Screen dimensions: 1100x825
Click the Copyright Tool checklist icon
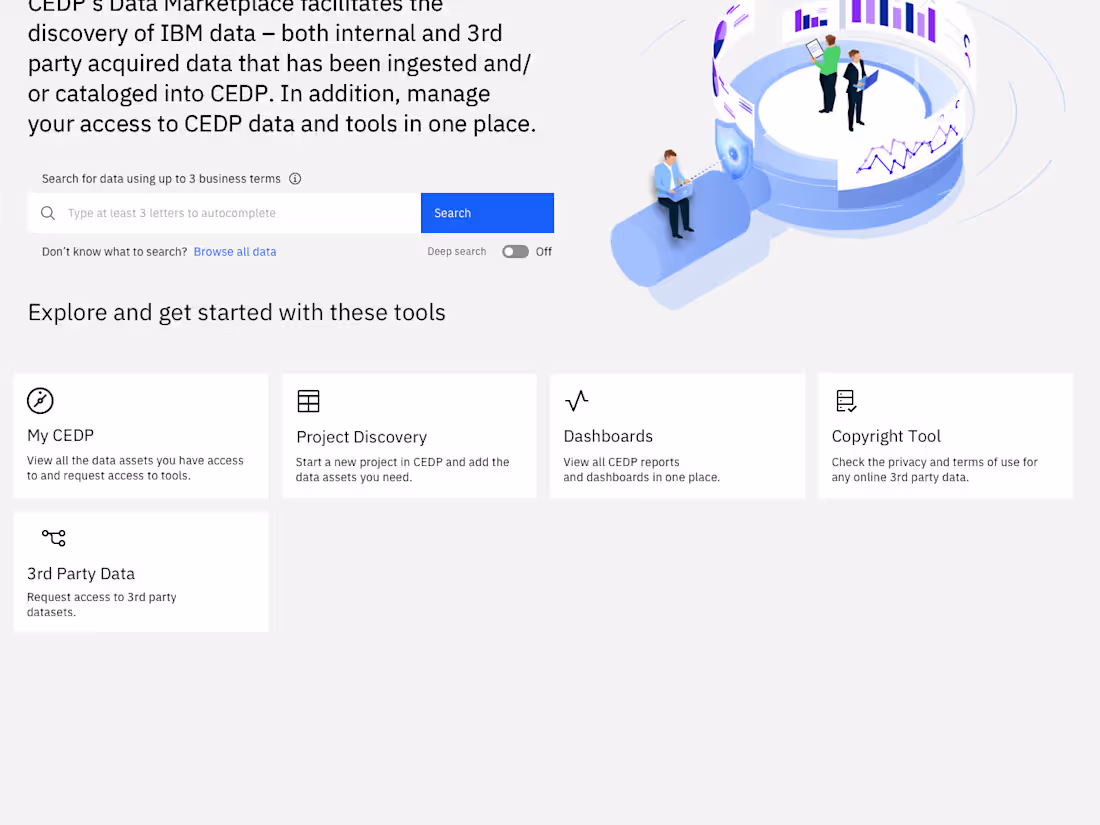845,400
